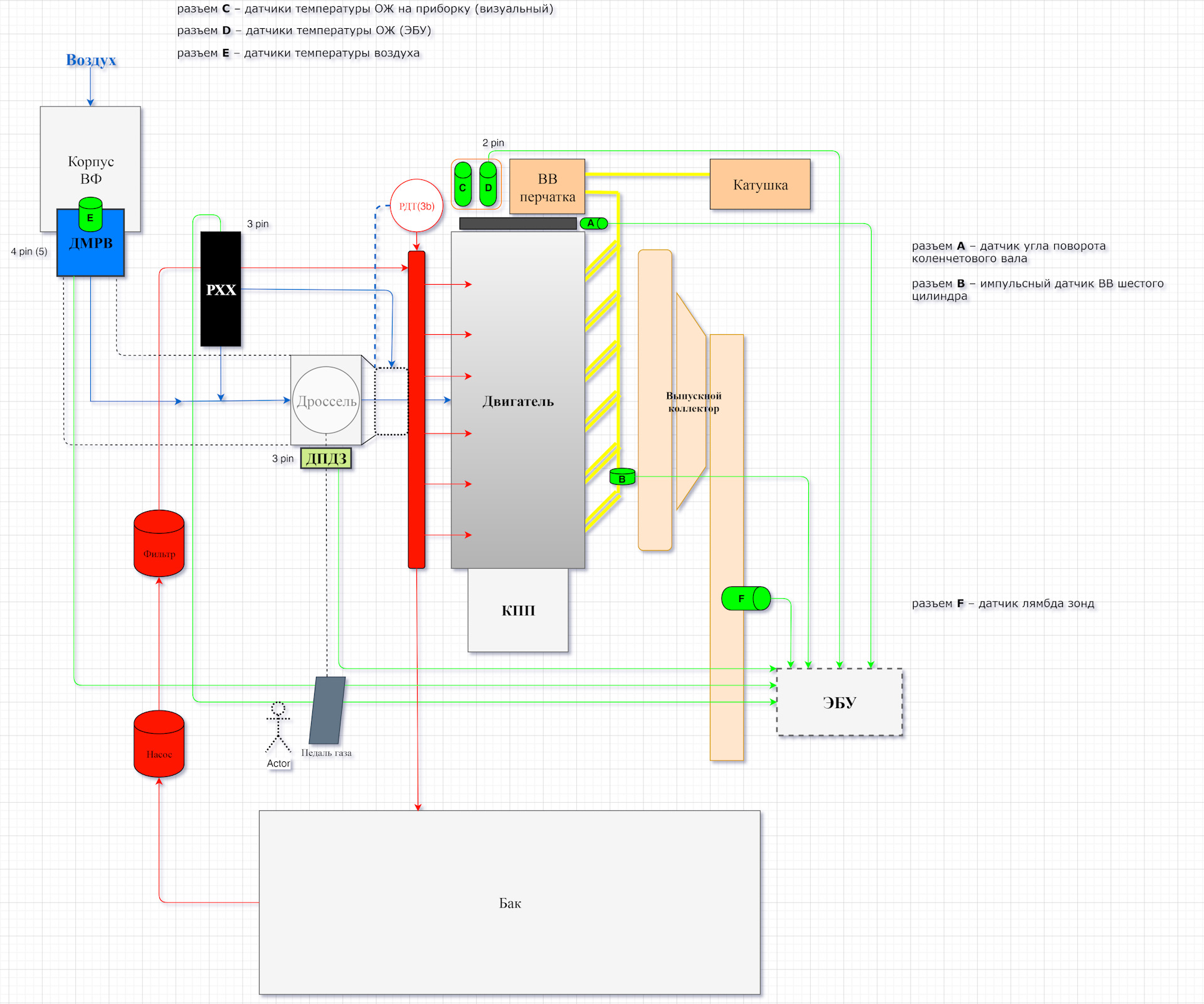Click the red Фильтр cylinder
Viewport: 1204px width, 1004px height.
click(x=159, y=543)
